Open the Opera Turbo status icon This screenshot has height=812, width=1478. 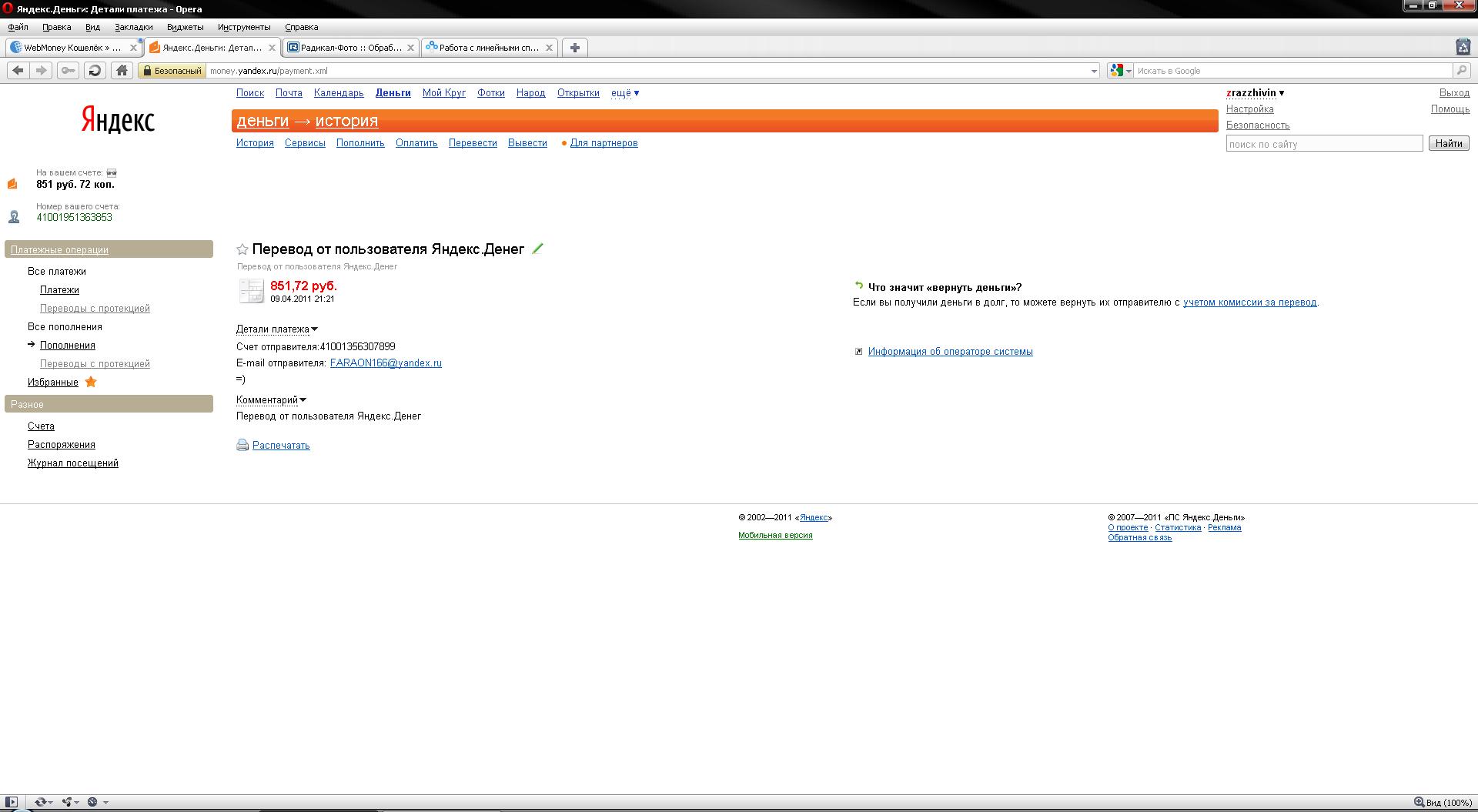tap(92, 802)
